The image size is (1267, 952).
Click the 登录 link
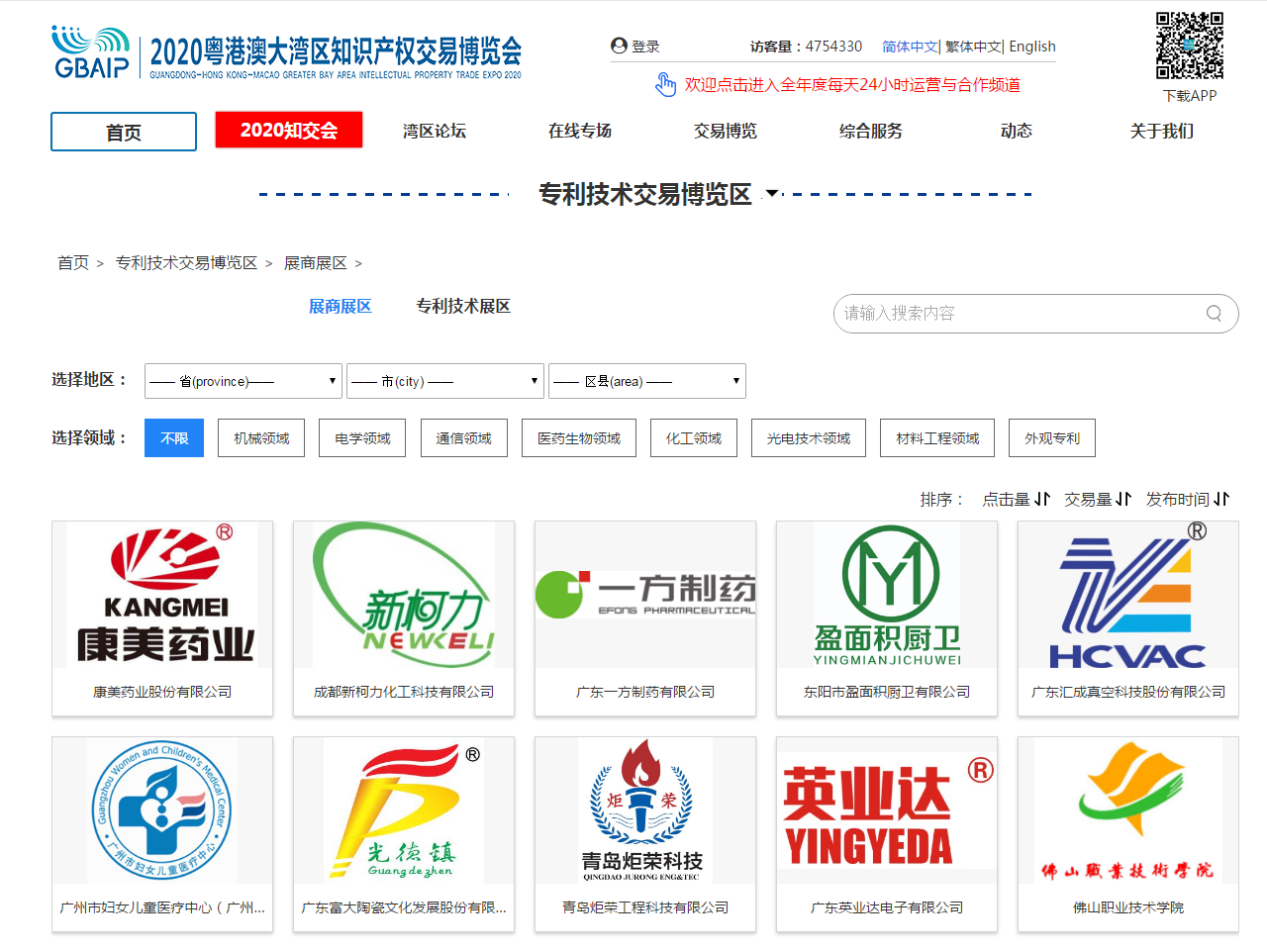(x=645, y=47)
